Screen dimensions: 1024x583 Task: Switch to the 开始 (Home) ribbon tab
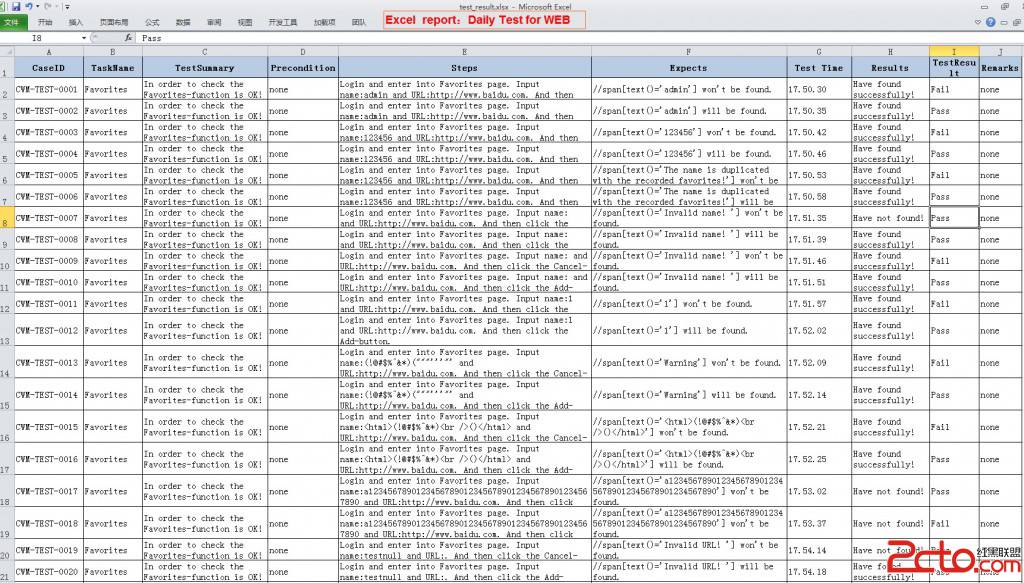[45, 22]
